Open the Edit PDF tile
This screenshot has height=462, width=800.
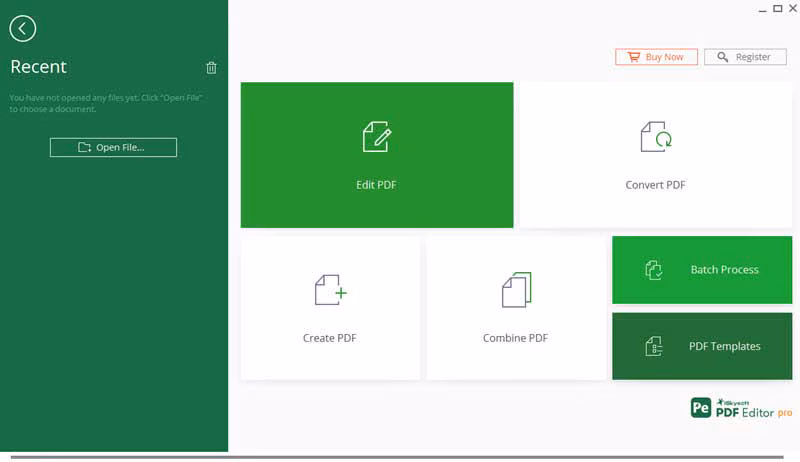click(x=377, y=155)
